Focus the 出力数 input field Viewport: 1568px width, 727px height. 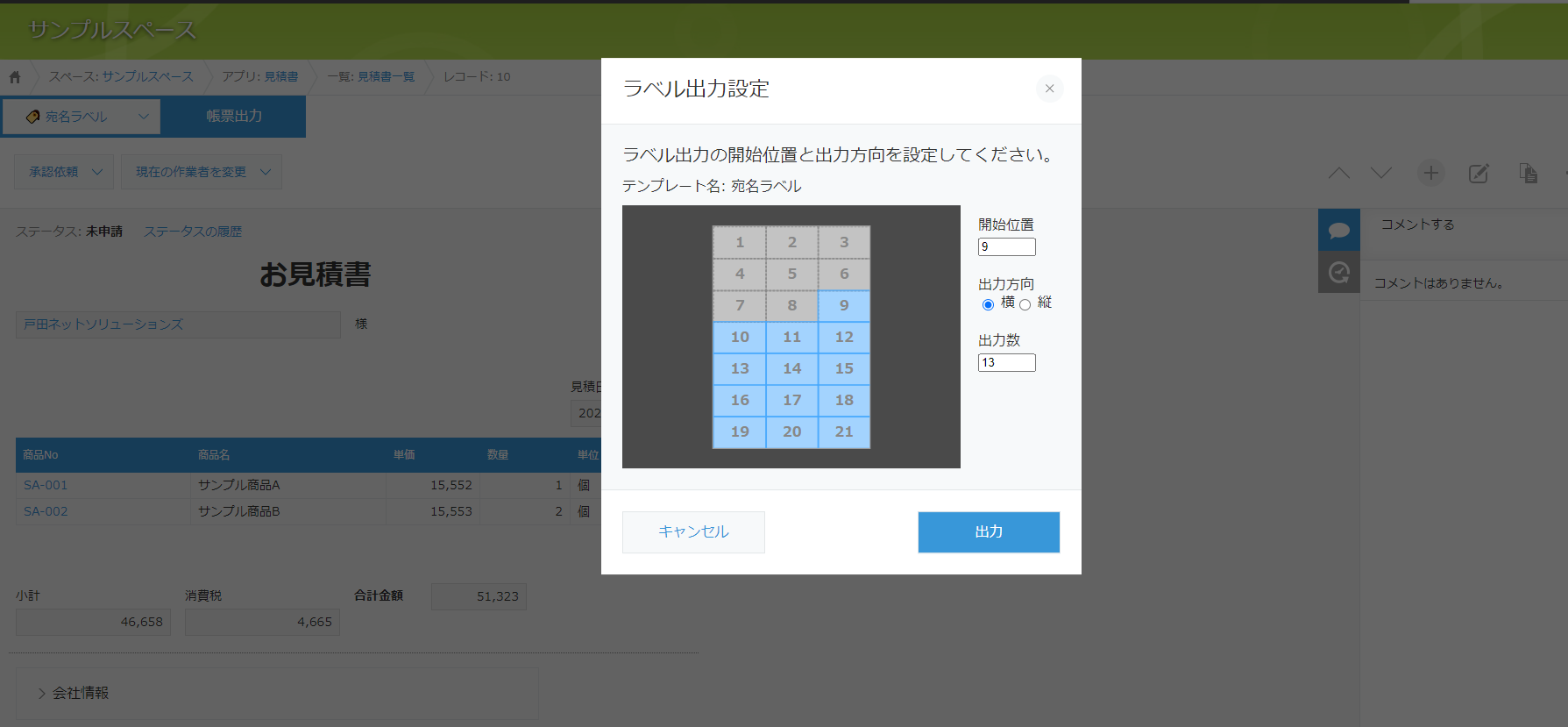1007,363
